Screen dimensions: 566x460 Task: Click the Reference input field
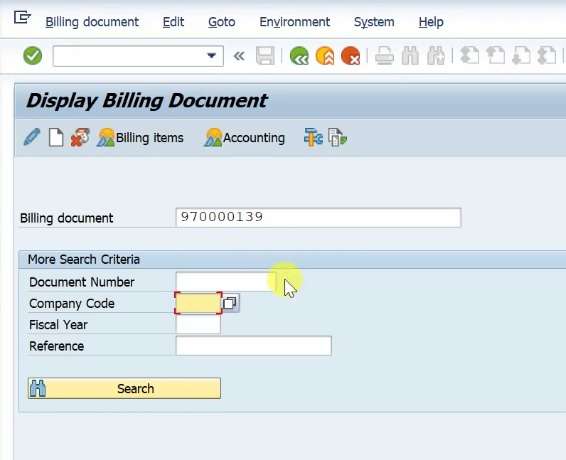253,346
